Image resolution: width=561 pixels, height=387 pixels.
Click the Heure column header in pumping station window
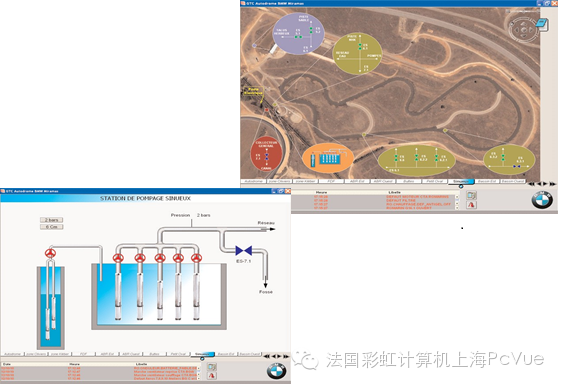tap(75, 364)
